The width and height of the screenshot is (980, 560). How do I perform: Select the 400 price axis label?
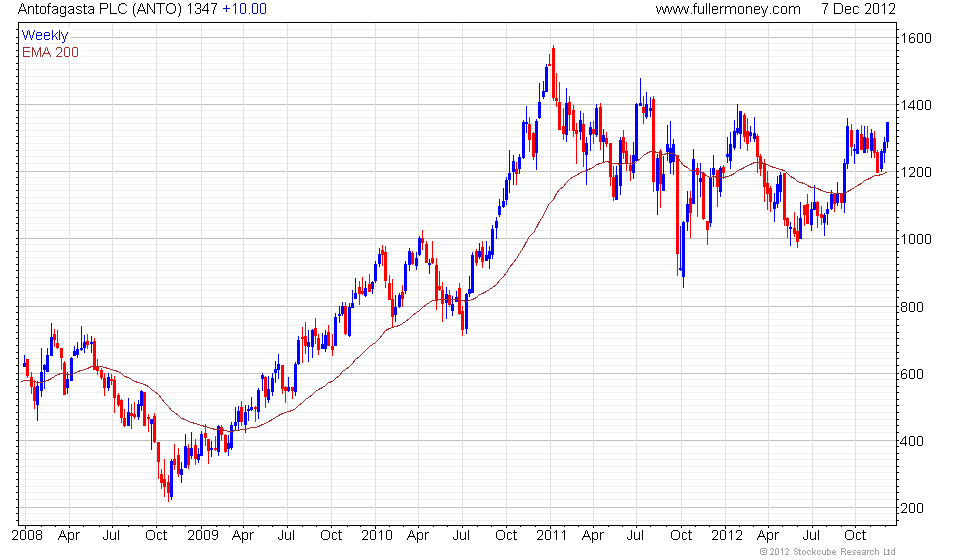click(912, 441)
